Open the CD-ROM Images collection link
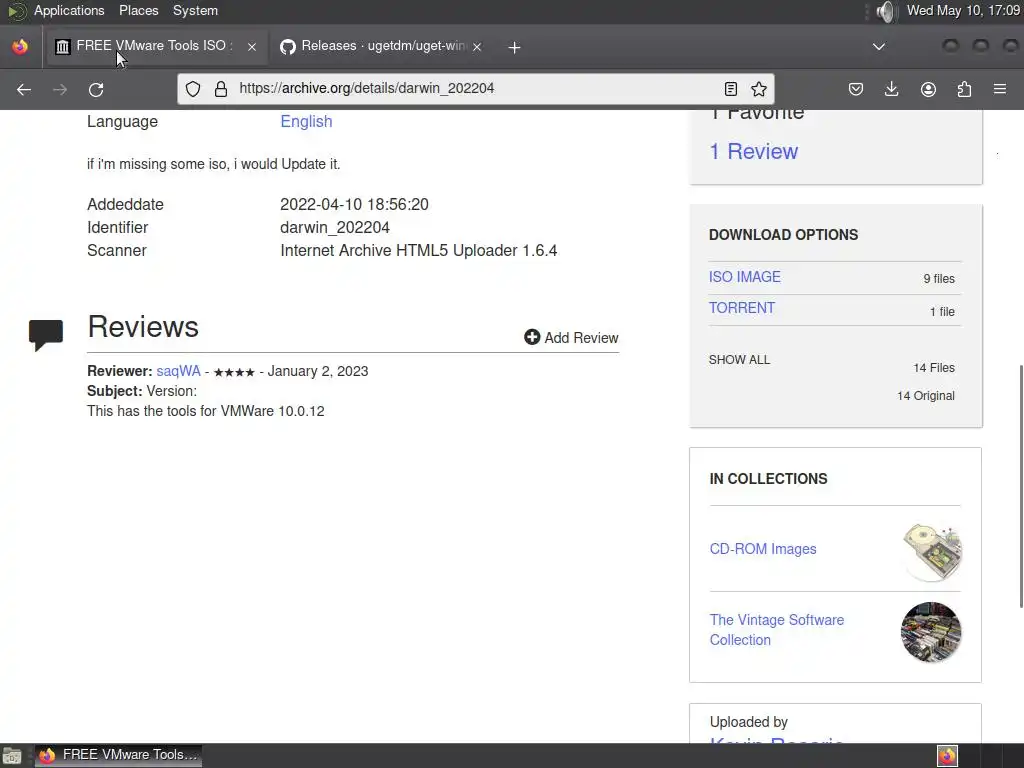The height and width of the screenshot is (768, 1024). click(763, 549)
